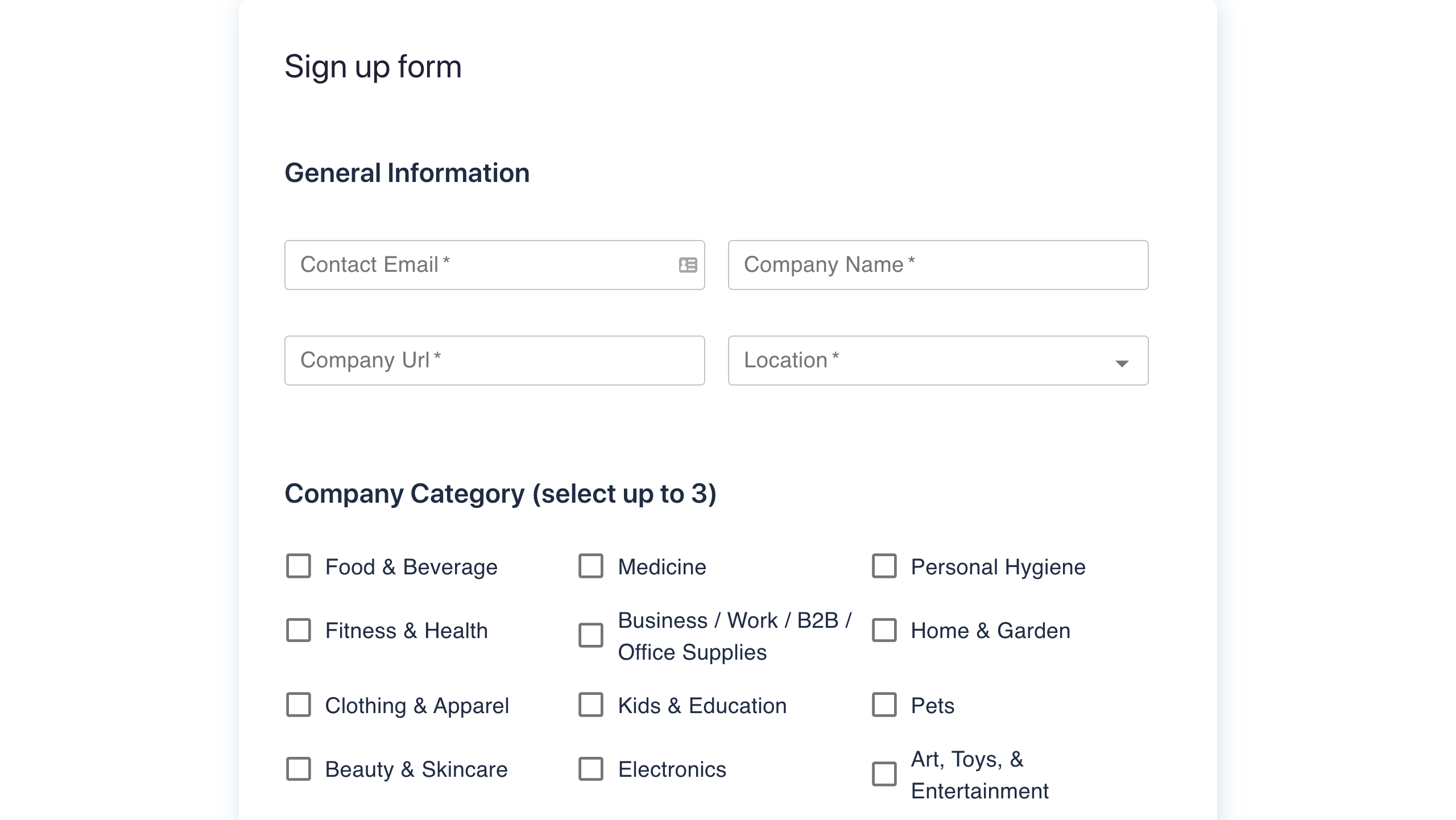
Task: Click into the Company Url field
Action: 494,361
